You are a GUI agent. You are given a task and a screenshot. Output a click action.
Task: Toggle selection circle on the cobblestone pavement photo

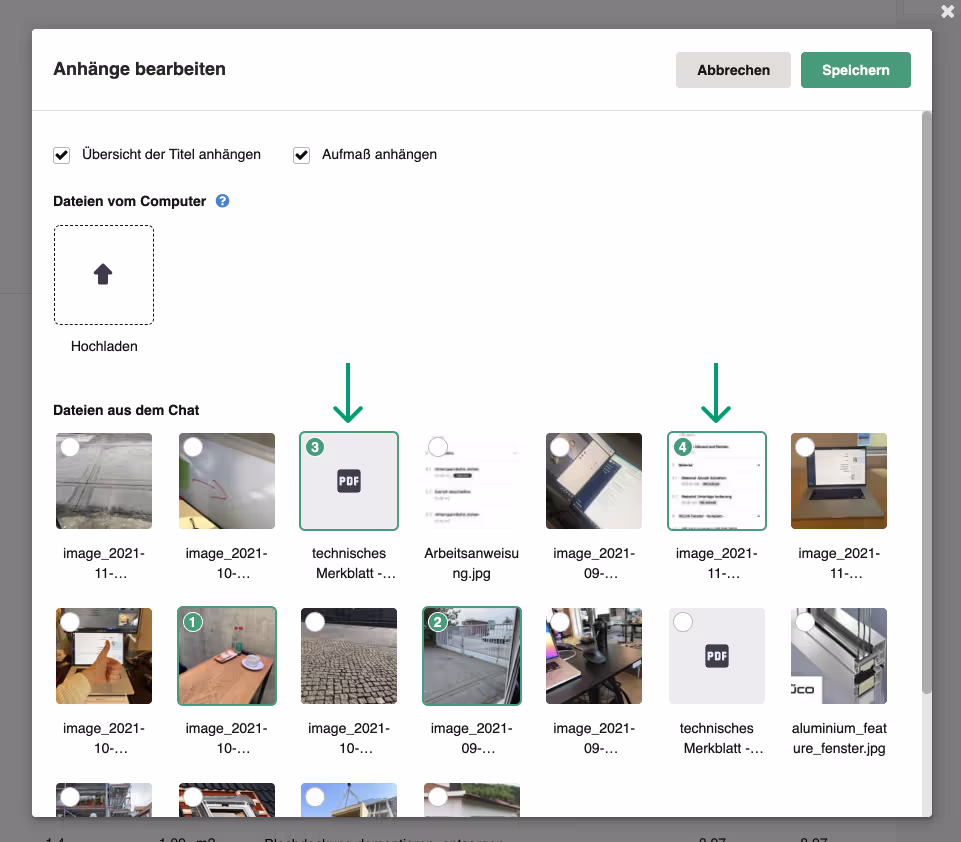click(x=315, y=622)
